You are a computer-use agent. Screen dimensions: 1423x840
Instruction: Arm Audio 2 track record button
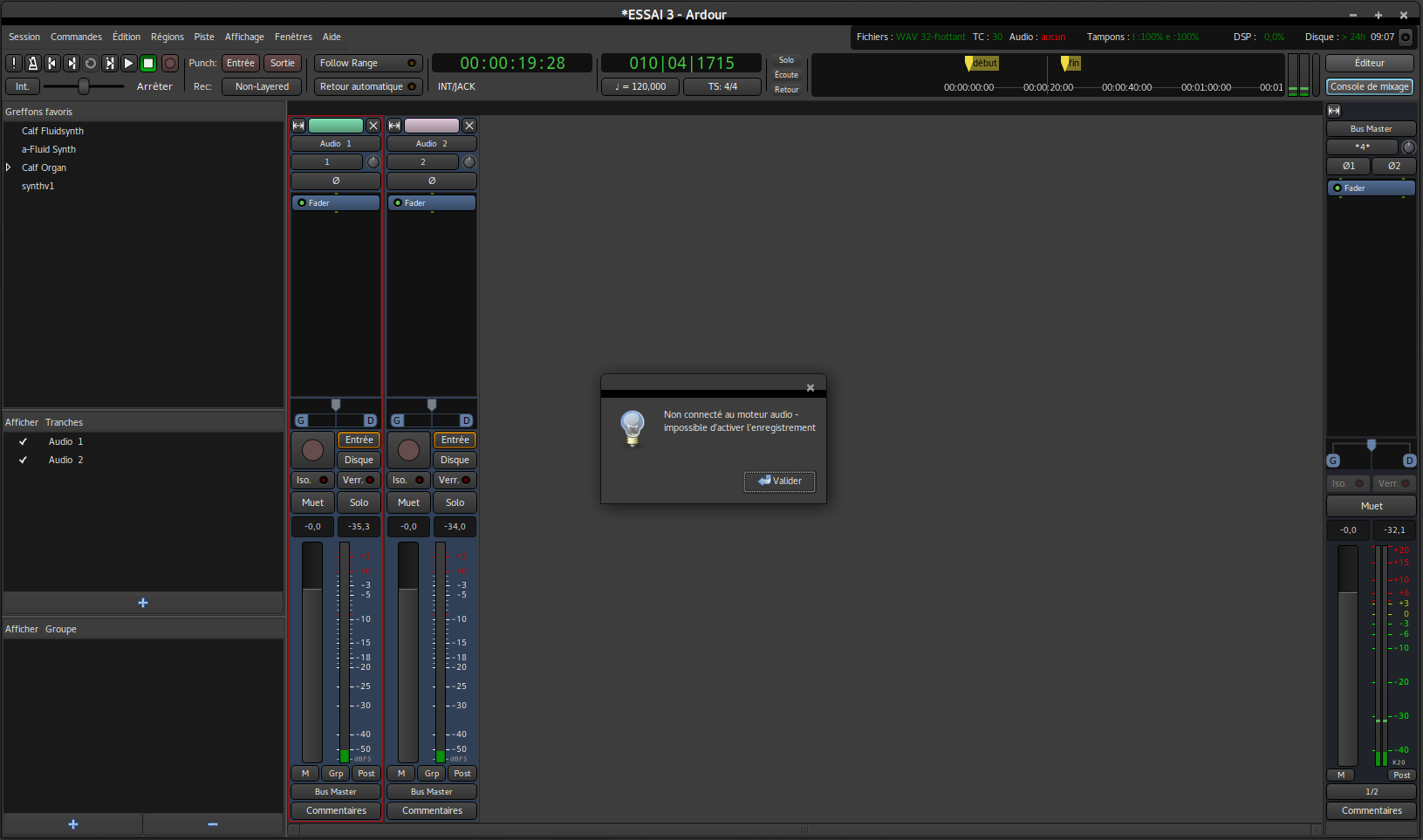408,450
